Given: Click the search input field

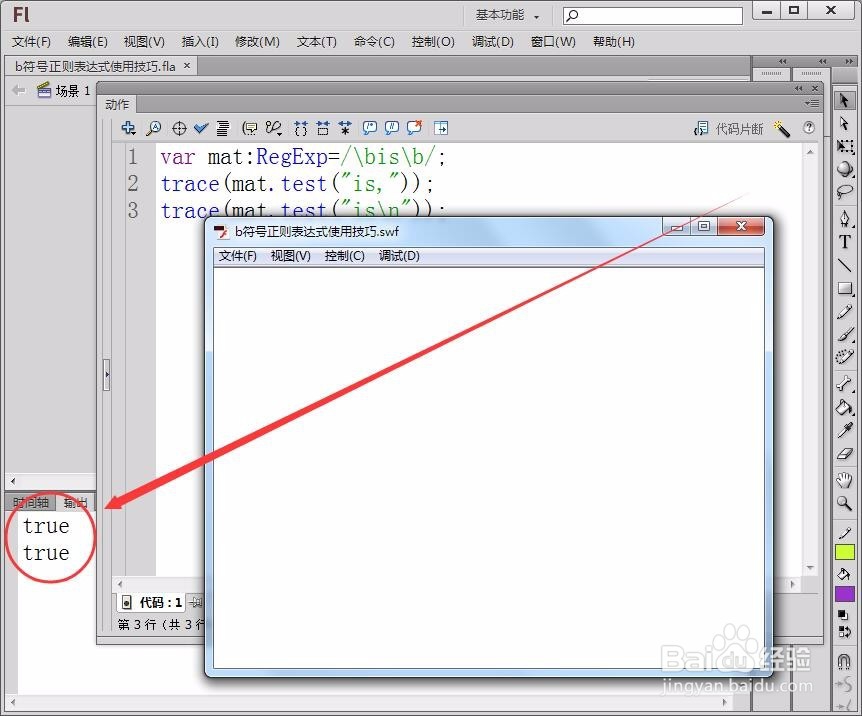Looking at the screenshot, I should 653,15.
